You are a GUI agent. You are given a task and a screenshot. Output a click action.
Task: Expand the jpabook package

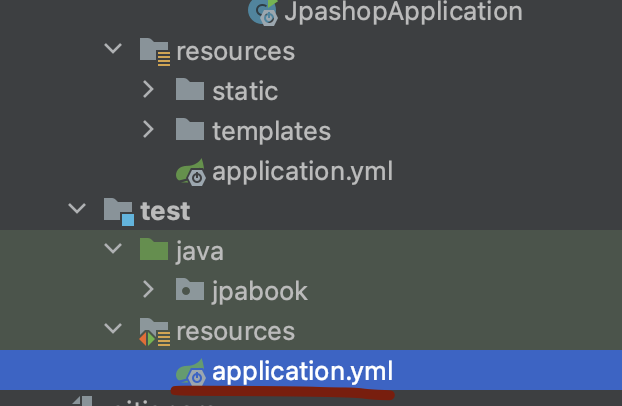[x=148, y=290]
